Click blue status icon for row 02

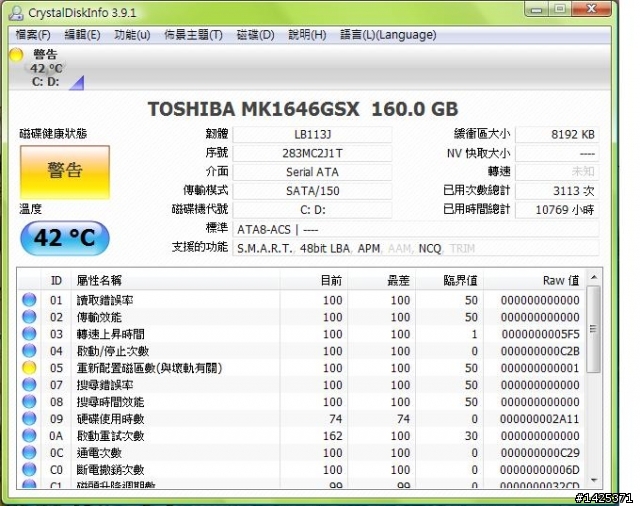29,317
